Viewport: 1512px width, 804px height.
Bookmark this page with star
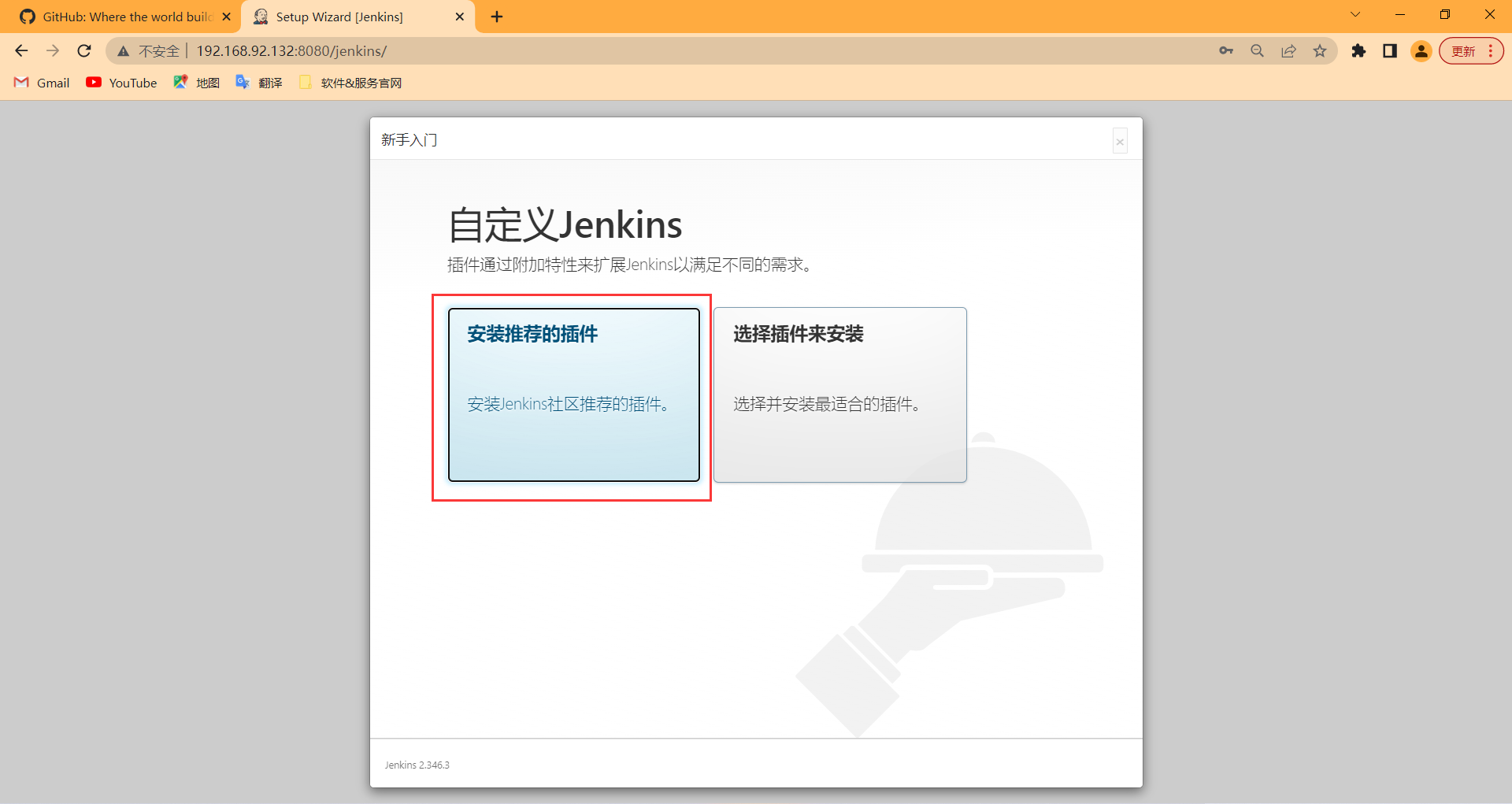click(x=1320, y=51)
